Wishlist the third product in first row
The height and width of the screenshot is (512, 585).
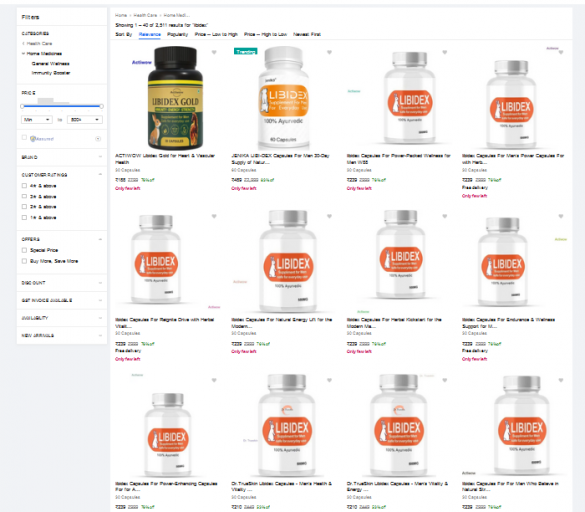point(445,53)
